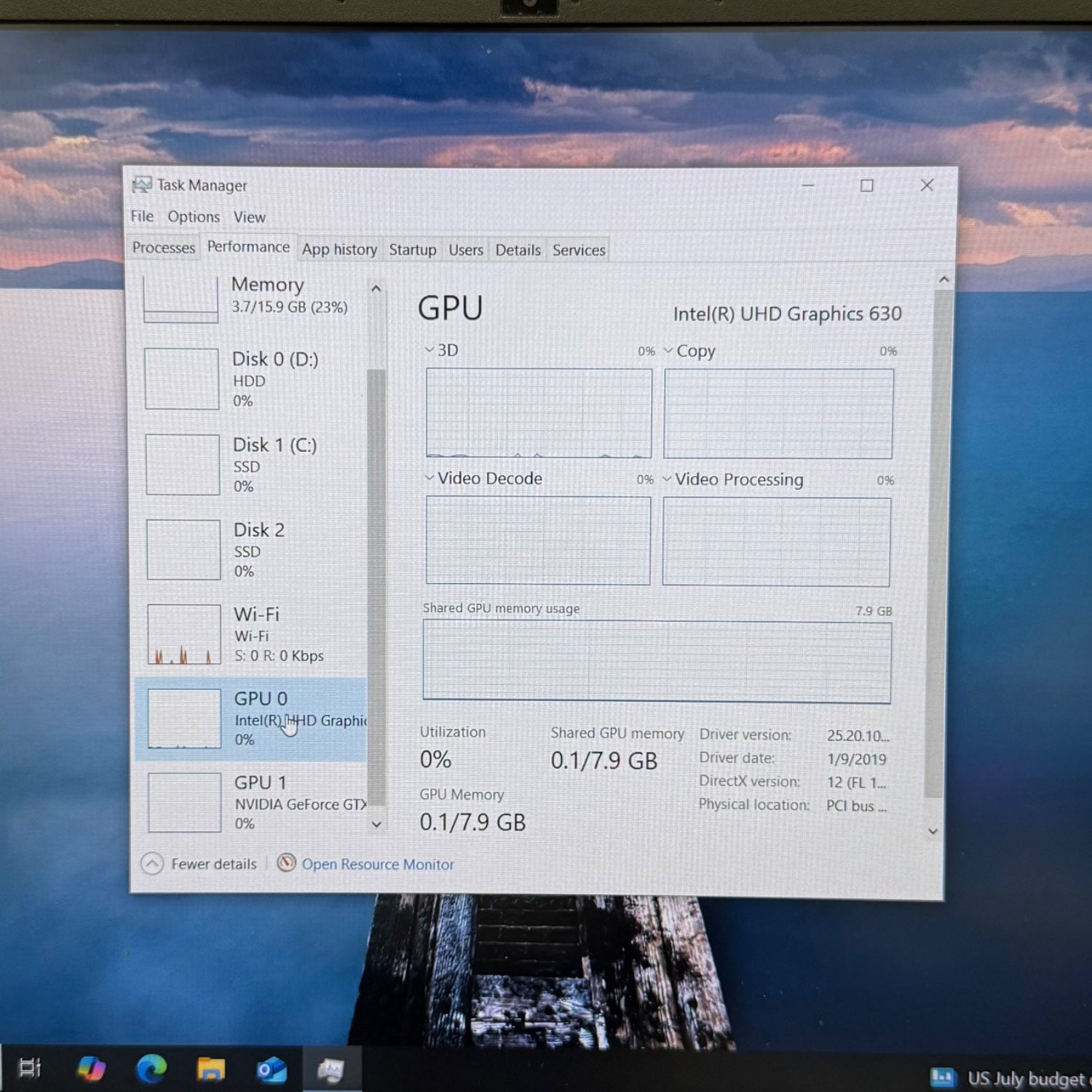Select the Performance tab
The width and height of the screenshot is (1092, 1092).
[x=248, y=247]
